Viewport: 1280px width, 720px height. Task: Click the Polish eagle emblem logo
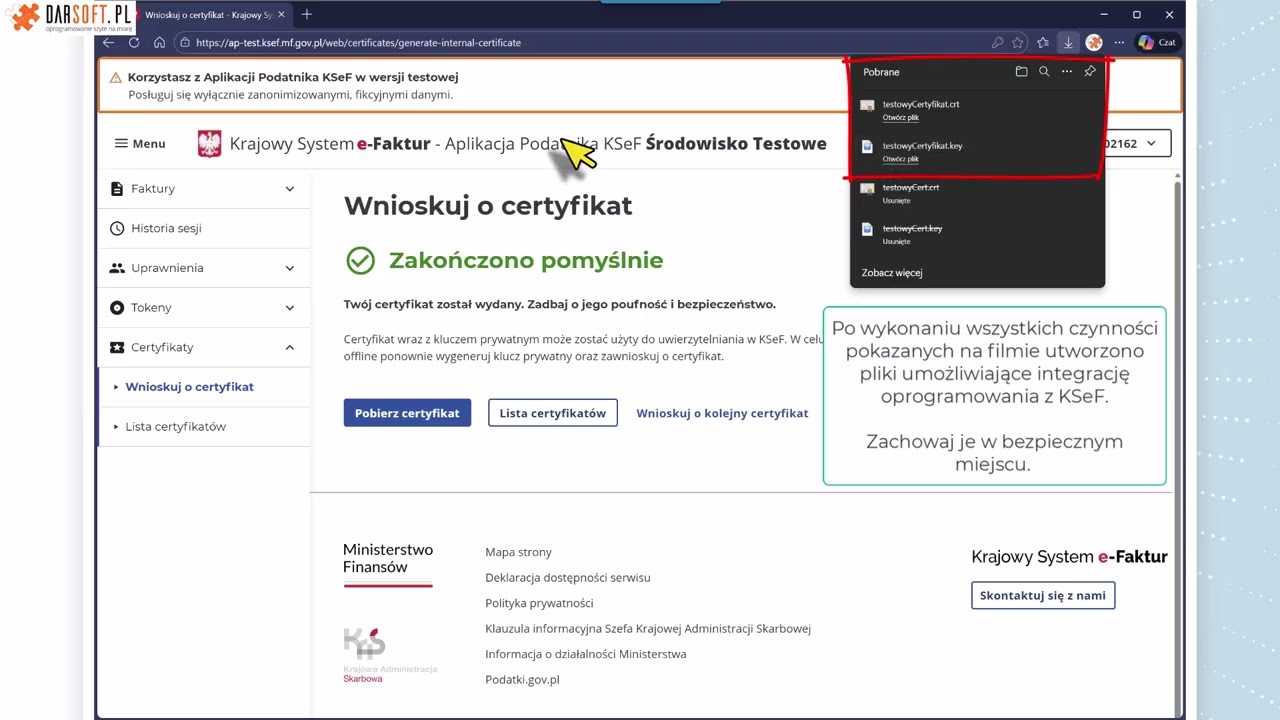[209, 143]
